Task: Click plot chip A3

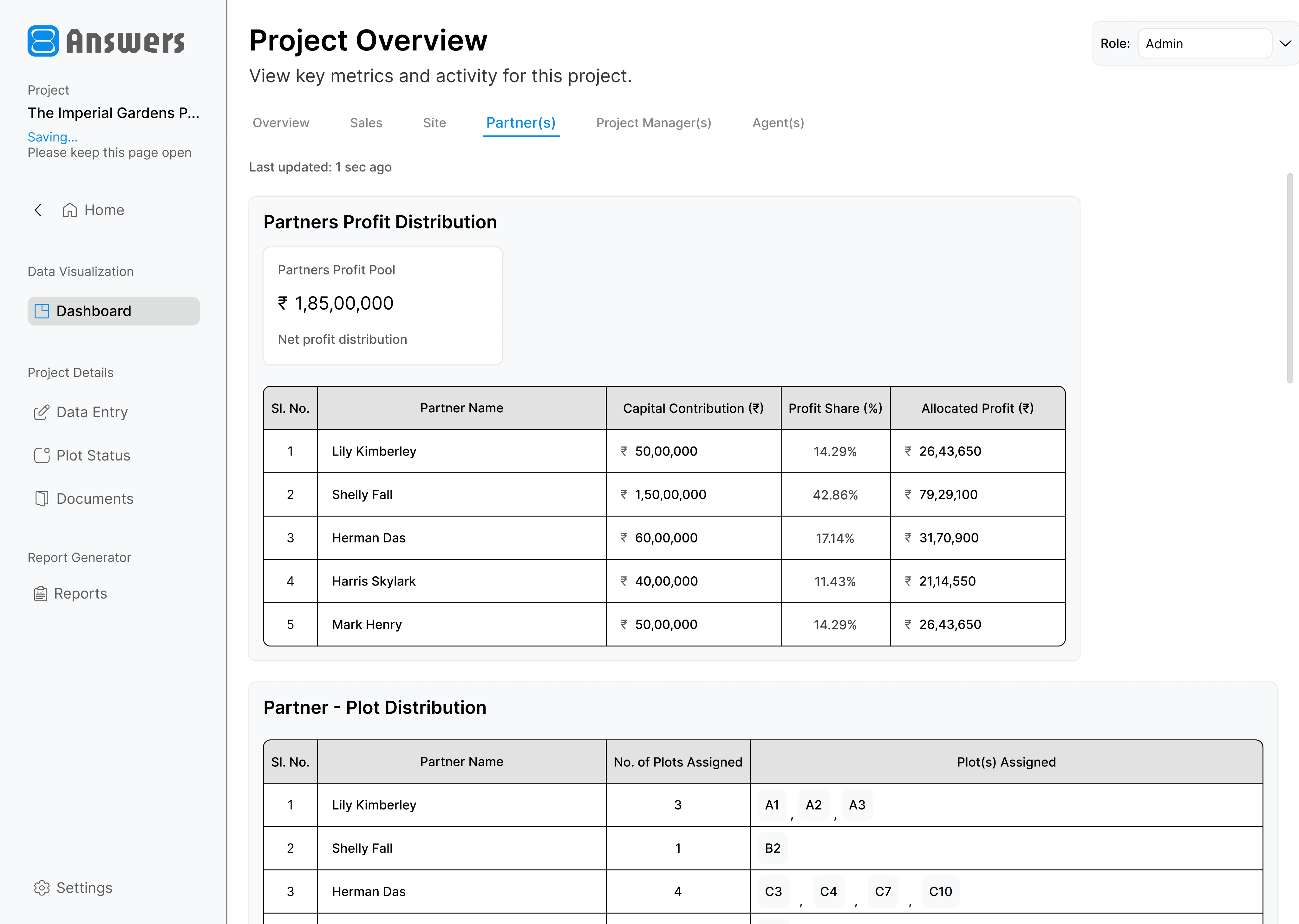Action: click(857, 805)
